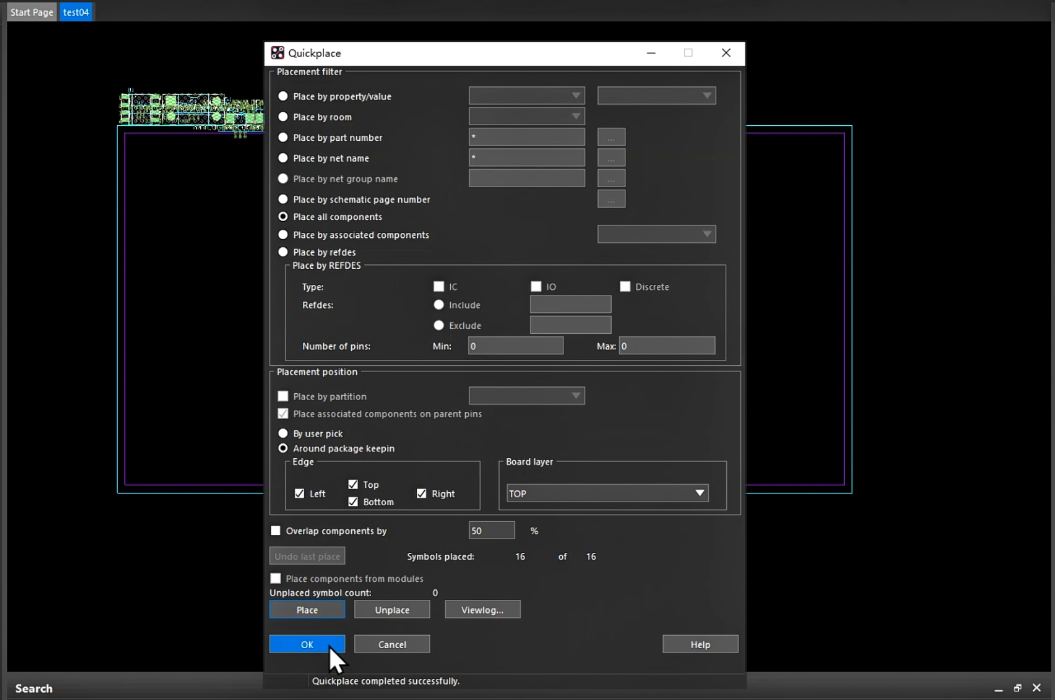Open the property value dropdown
Screen dimensions: 1055x700
(x=656, y=96)
